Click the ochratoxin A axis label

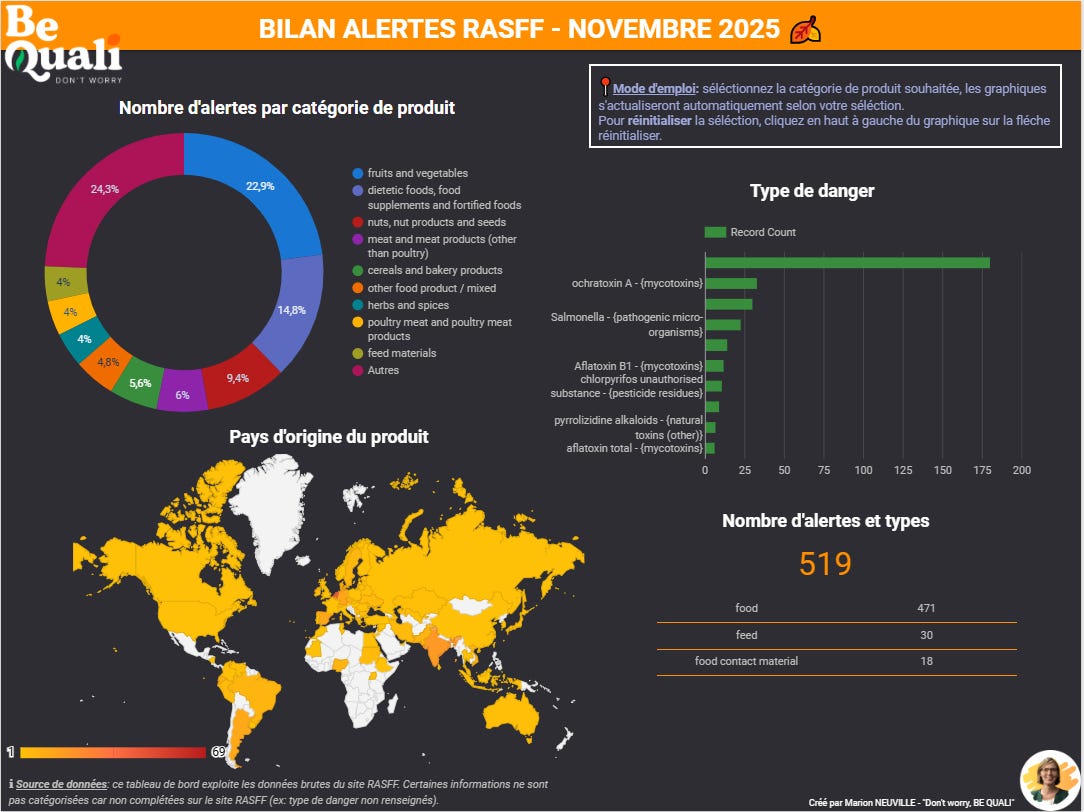[x=637, y=283]
